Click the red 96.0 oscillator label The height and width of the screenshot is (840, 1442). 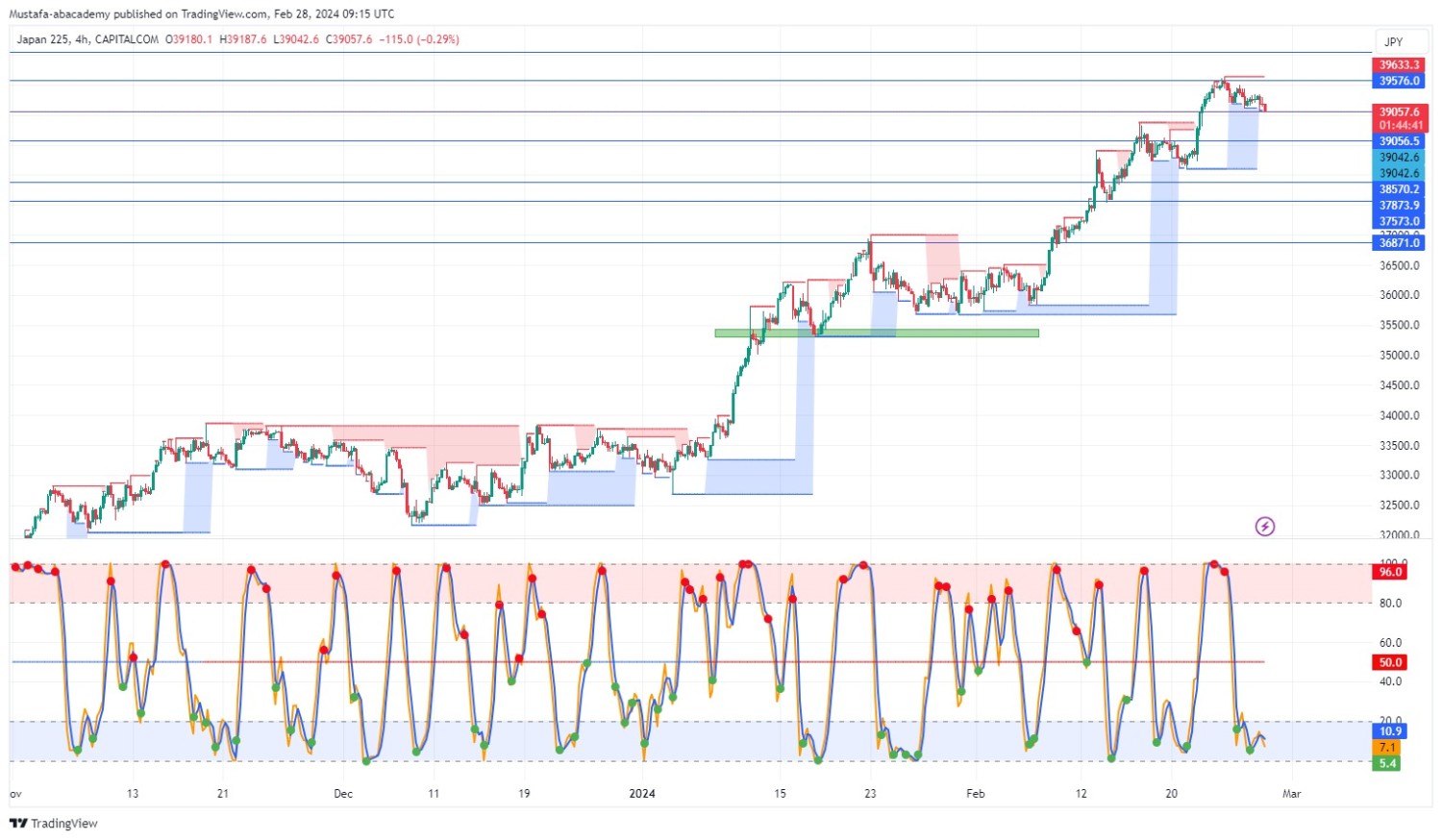click(x=1390, y=572)
